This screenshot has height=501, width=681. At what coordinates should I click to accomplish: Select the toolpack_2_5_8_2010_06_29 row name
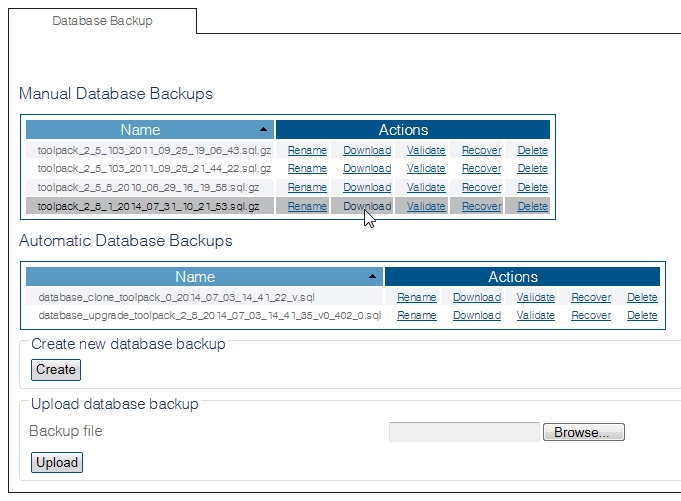point(148,187)
